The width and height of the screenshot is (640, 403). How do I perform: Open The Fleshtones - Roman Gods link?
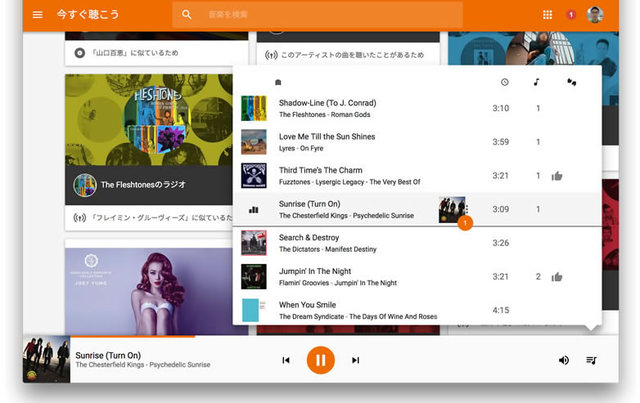324,115
